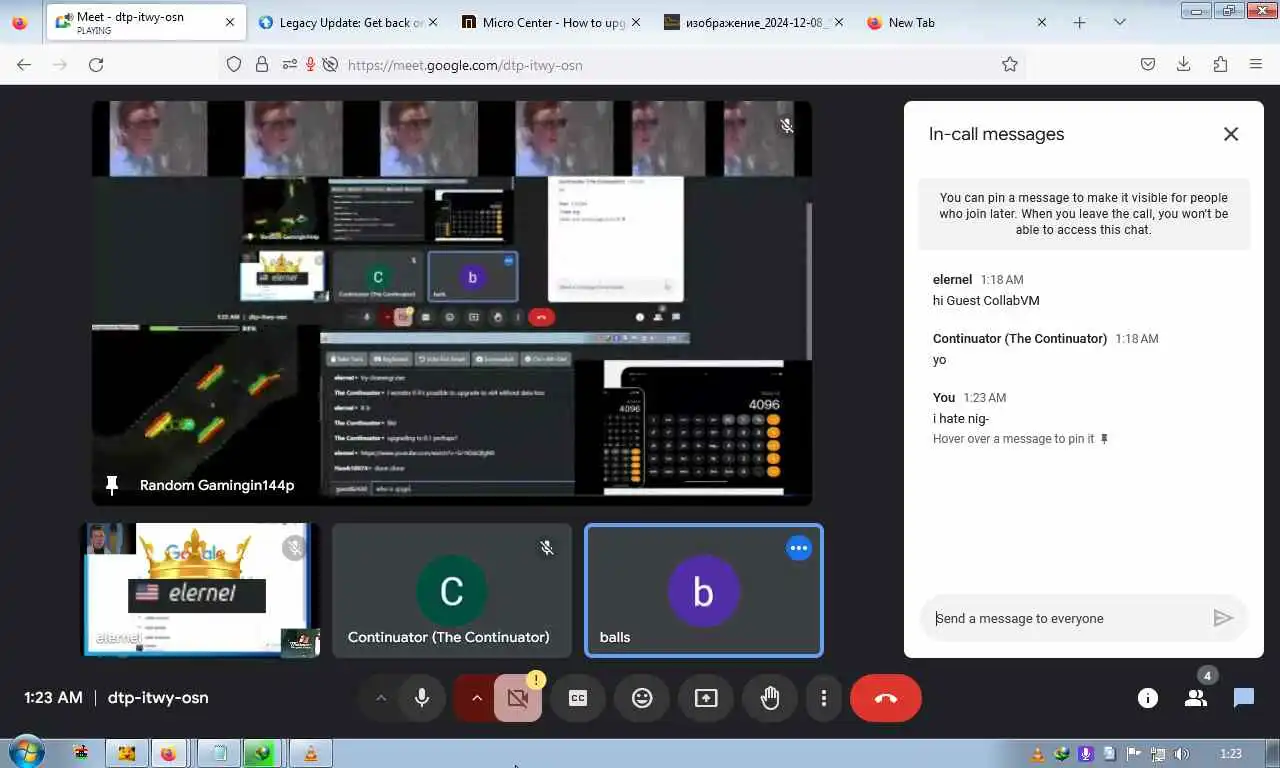The height and width of the screenshot is (768, 1280).
Task: Click the Firefox taskbar button
Action: tap(168, 753)
